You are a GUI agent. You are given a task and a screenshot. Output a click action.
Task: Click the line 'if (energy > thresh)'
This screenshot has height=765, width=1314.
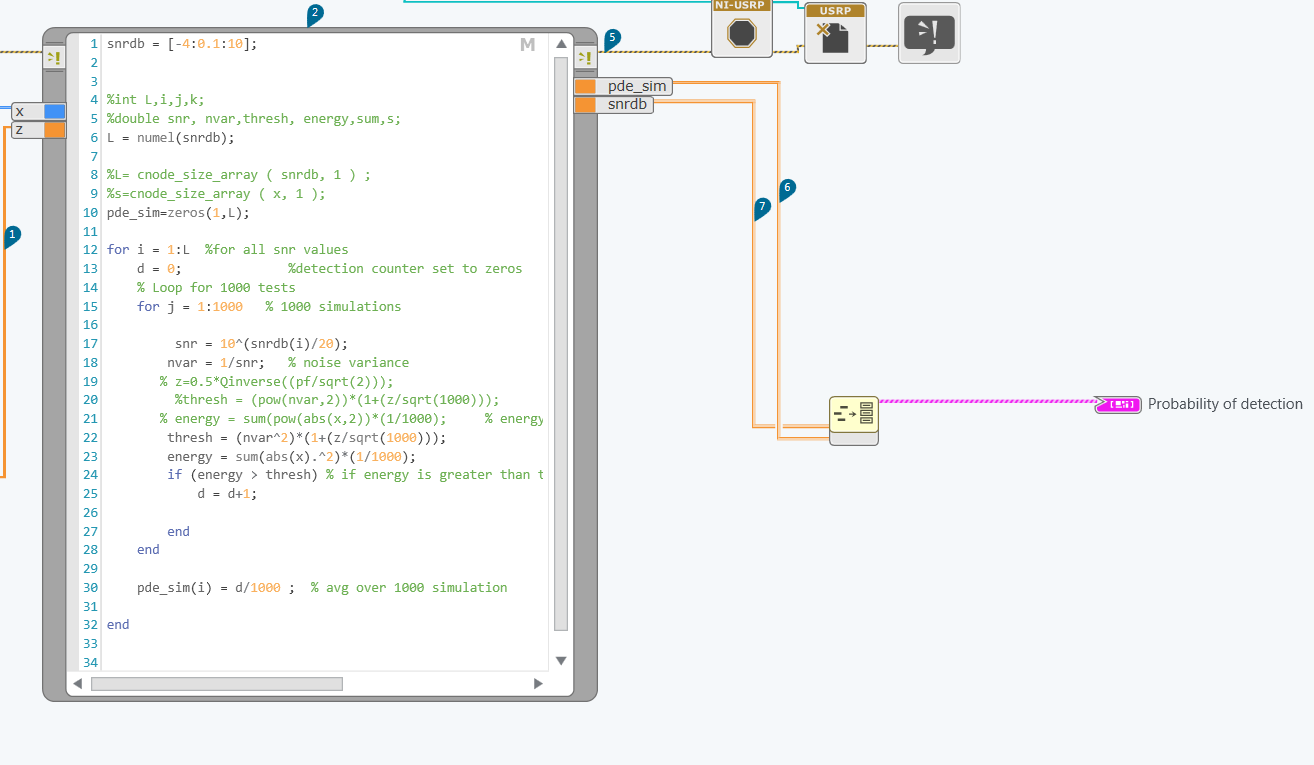[x=242, y=475]
